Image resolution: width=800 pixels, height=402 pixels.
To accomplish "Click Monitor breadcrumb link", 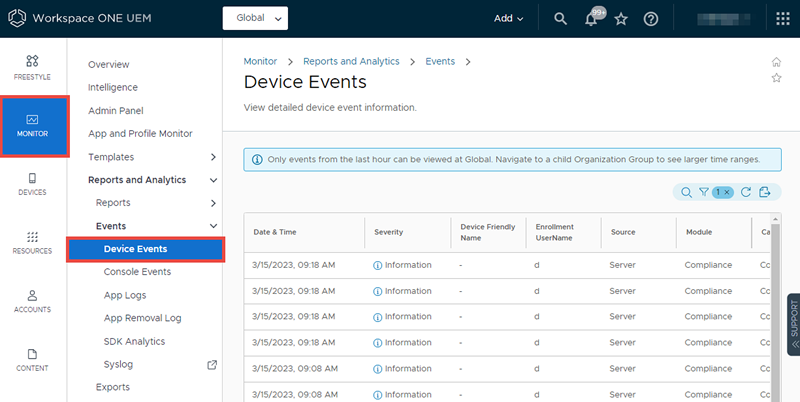I will click(260, 61).
